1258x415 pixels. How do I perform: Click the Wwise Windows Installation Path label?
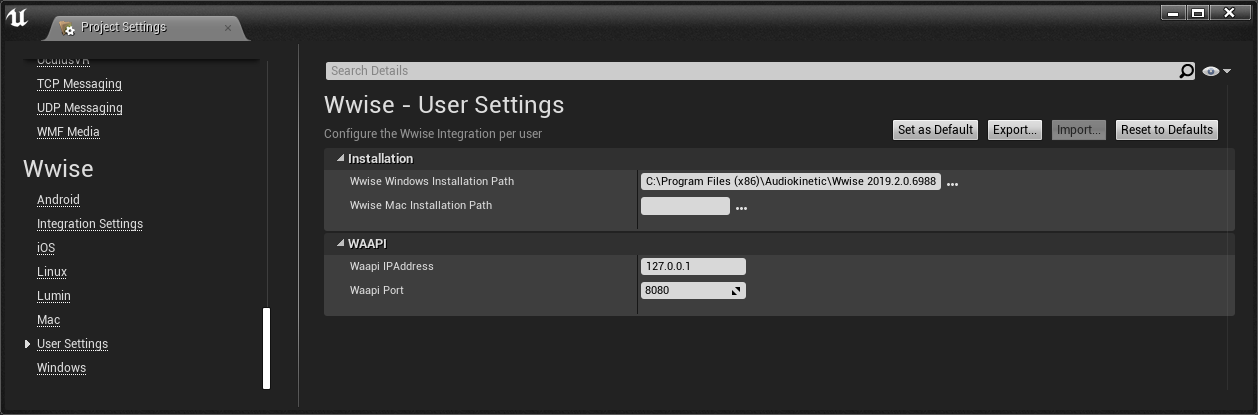tap(432, 181)
